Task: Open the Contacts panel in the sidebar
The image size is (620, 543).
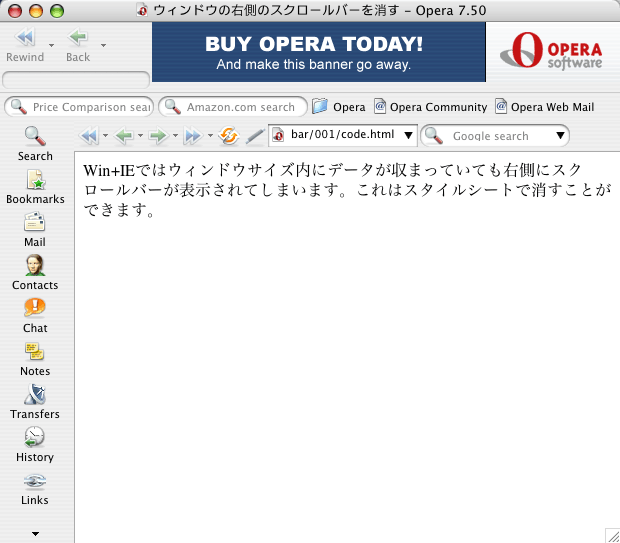Action: coord(35,273)
